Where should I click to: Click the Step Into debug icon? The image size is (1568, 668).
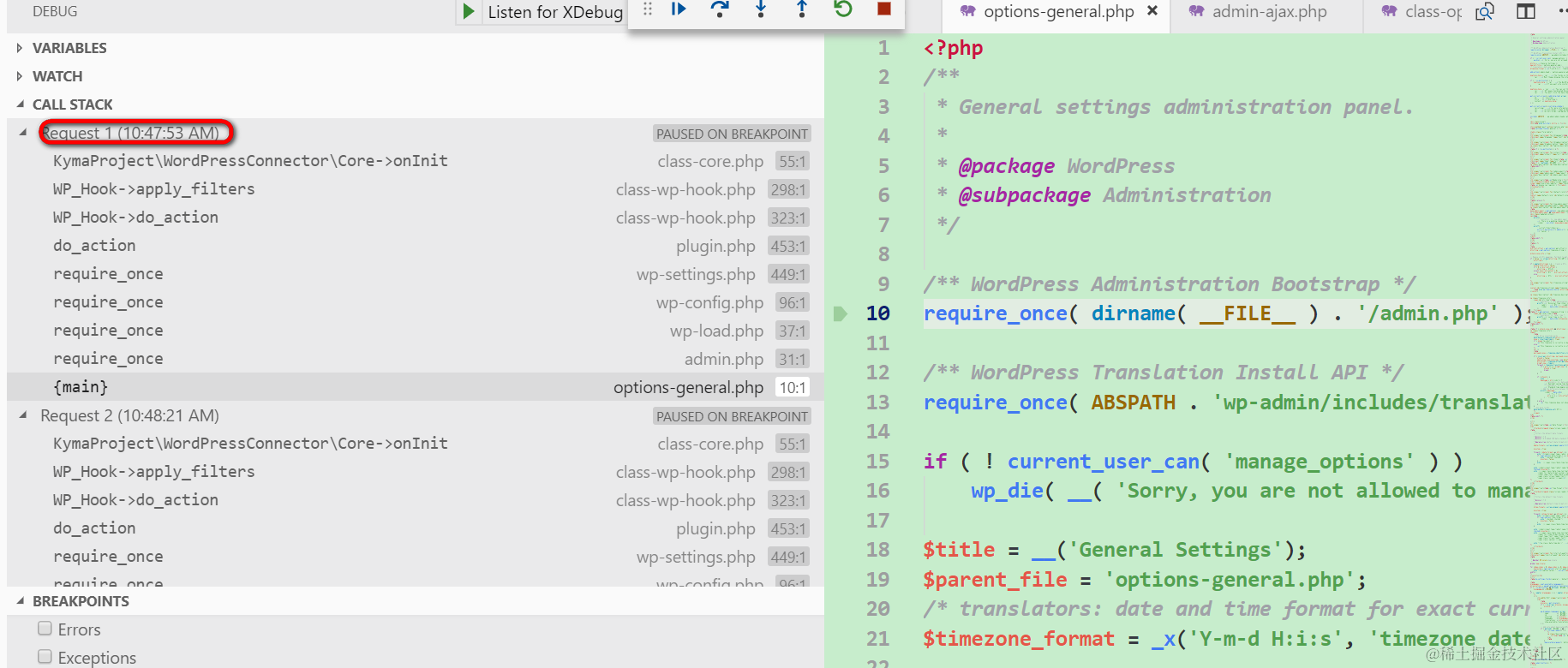761,9
